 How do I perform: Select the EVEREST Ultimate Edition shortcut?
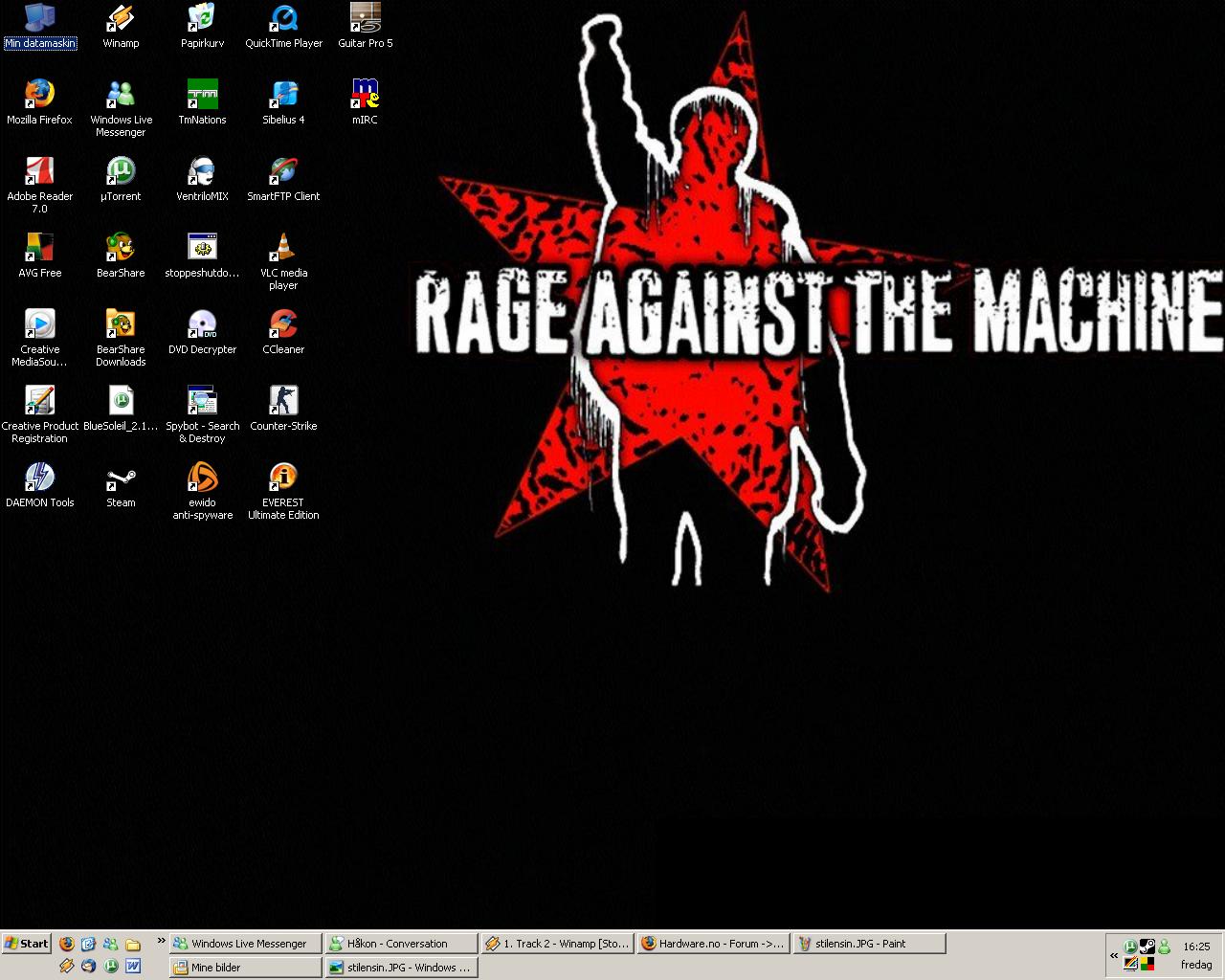pos(283,491)
